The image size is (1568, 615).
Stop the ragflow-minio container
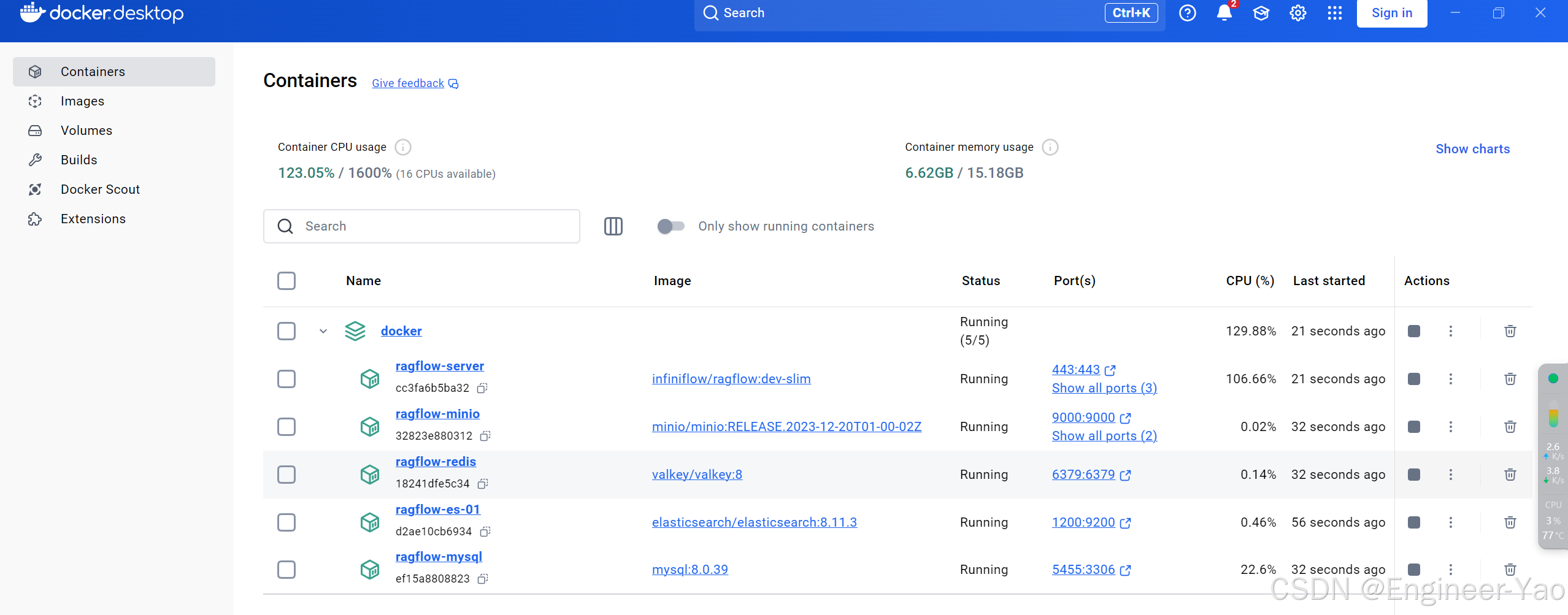click(1414, 427)
